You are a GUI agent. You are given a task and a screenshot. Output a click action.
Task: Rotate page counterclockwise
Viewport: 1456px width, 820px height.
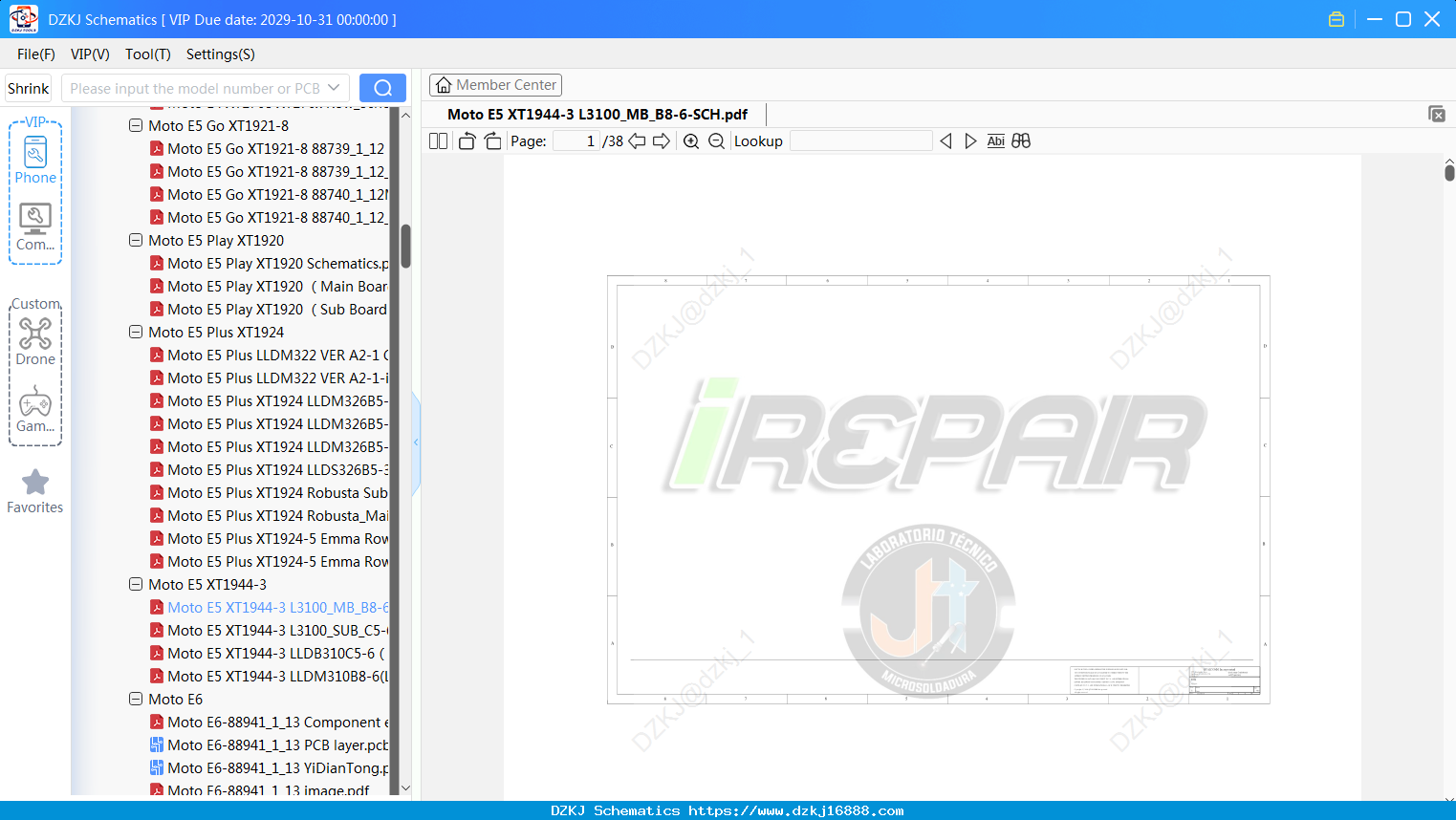467,140
